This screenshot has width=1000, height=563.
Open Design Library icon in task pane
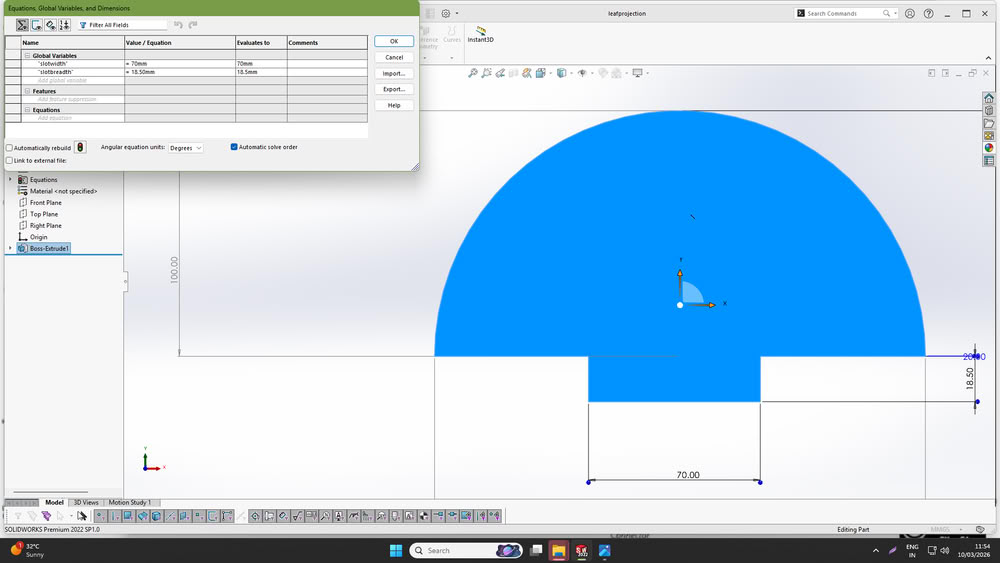(989, 111)
